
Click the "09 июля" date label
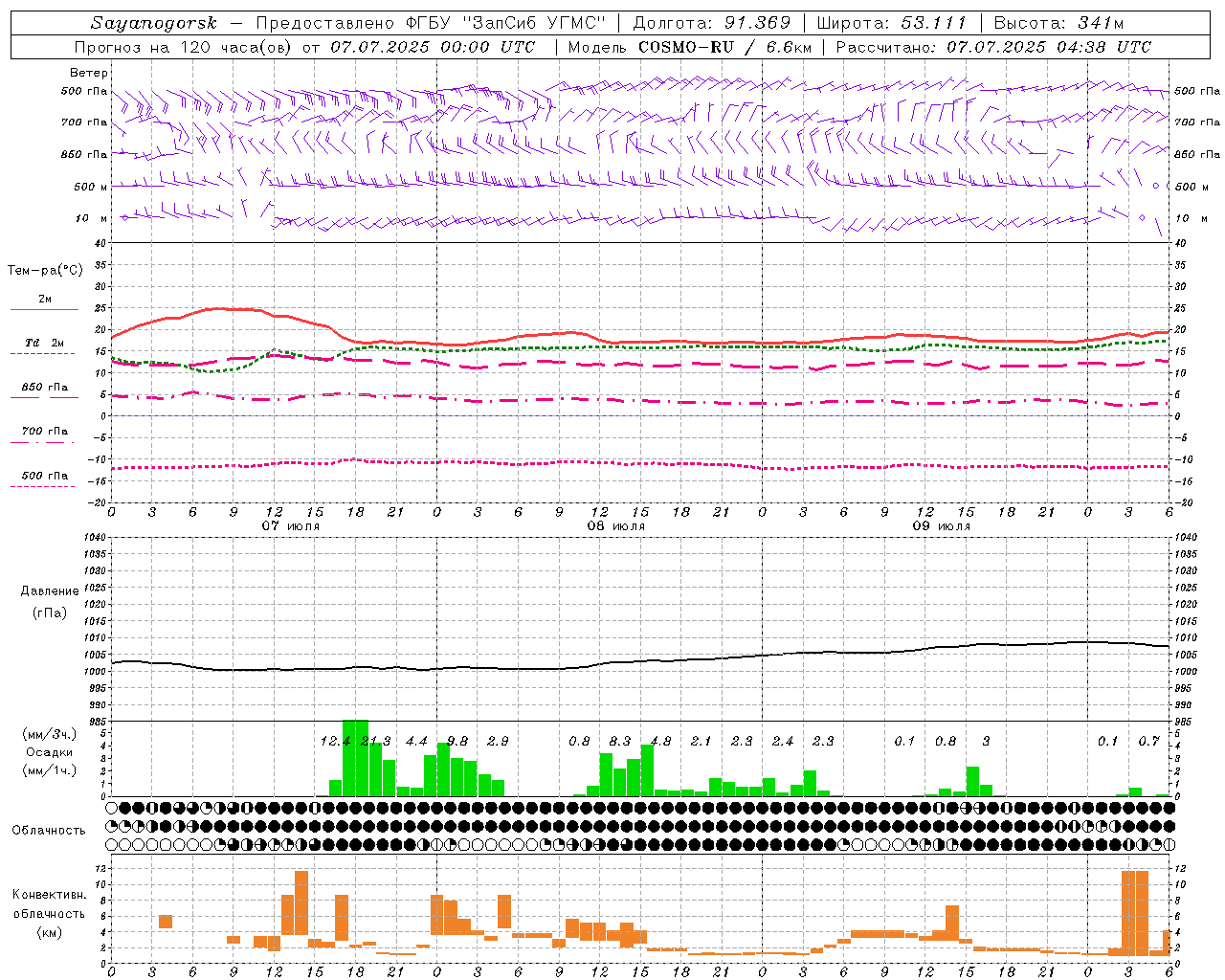coord(942,526)
